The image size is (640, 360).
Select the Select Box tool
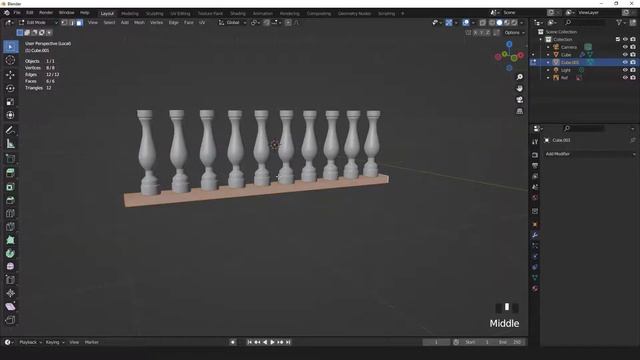(10, 47)
